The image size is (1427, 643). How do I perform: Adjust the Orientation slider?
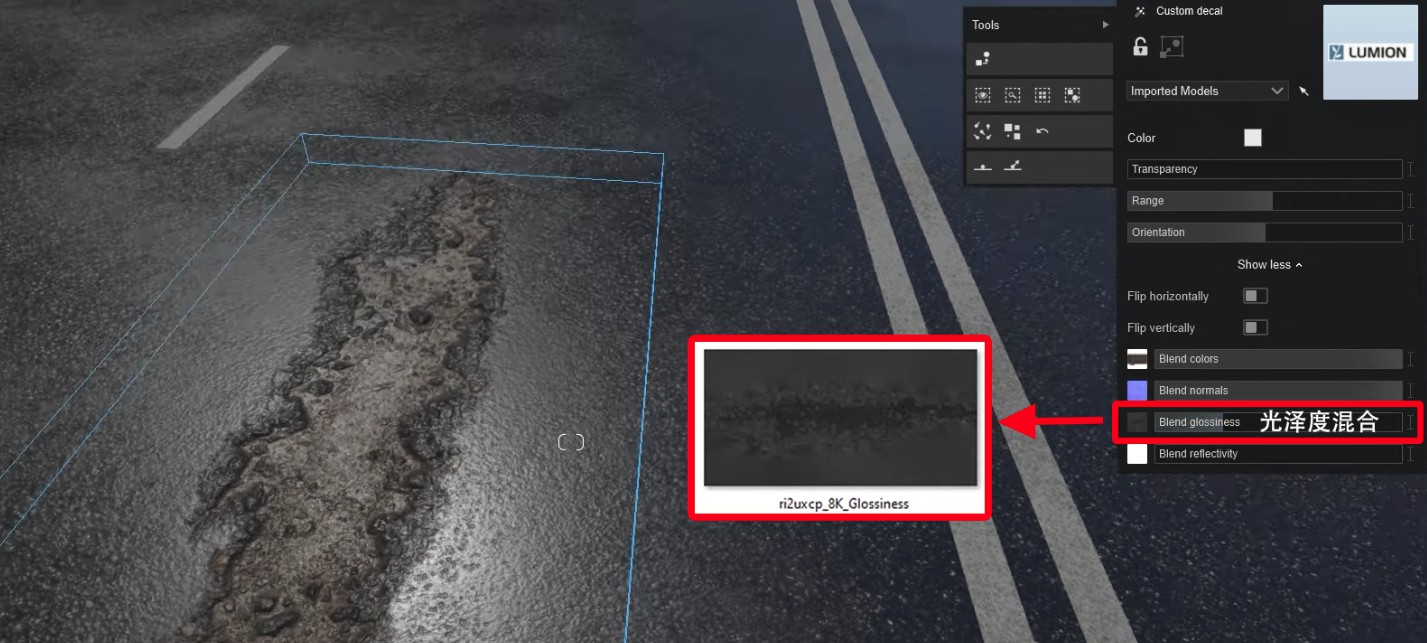point(1265,232)
